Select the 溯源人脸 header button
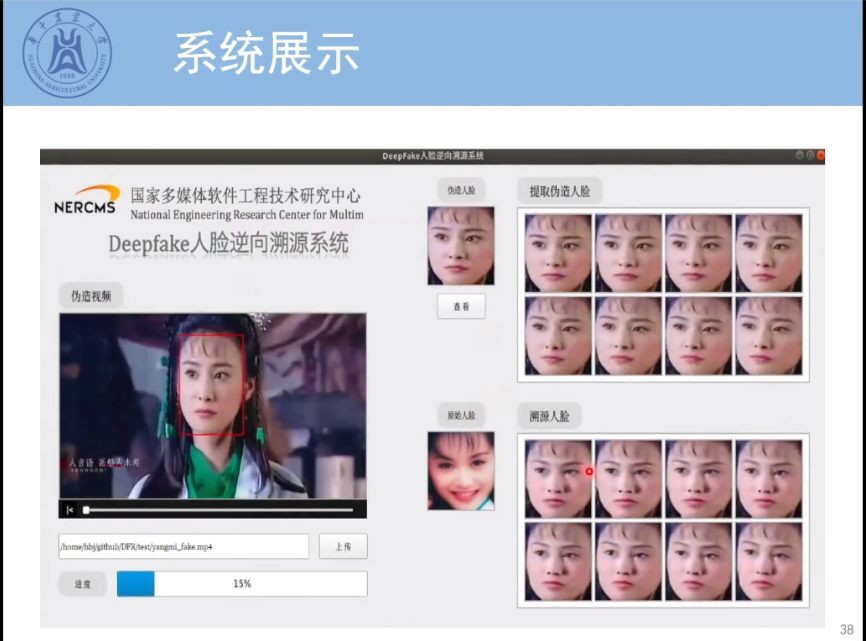Screen dimensions: 866x641 click(549, 415)
